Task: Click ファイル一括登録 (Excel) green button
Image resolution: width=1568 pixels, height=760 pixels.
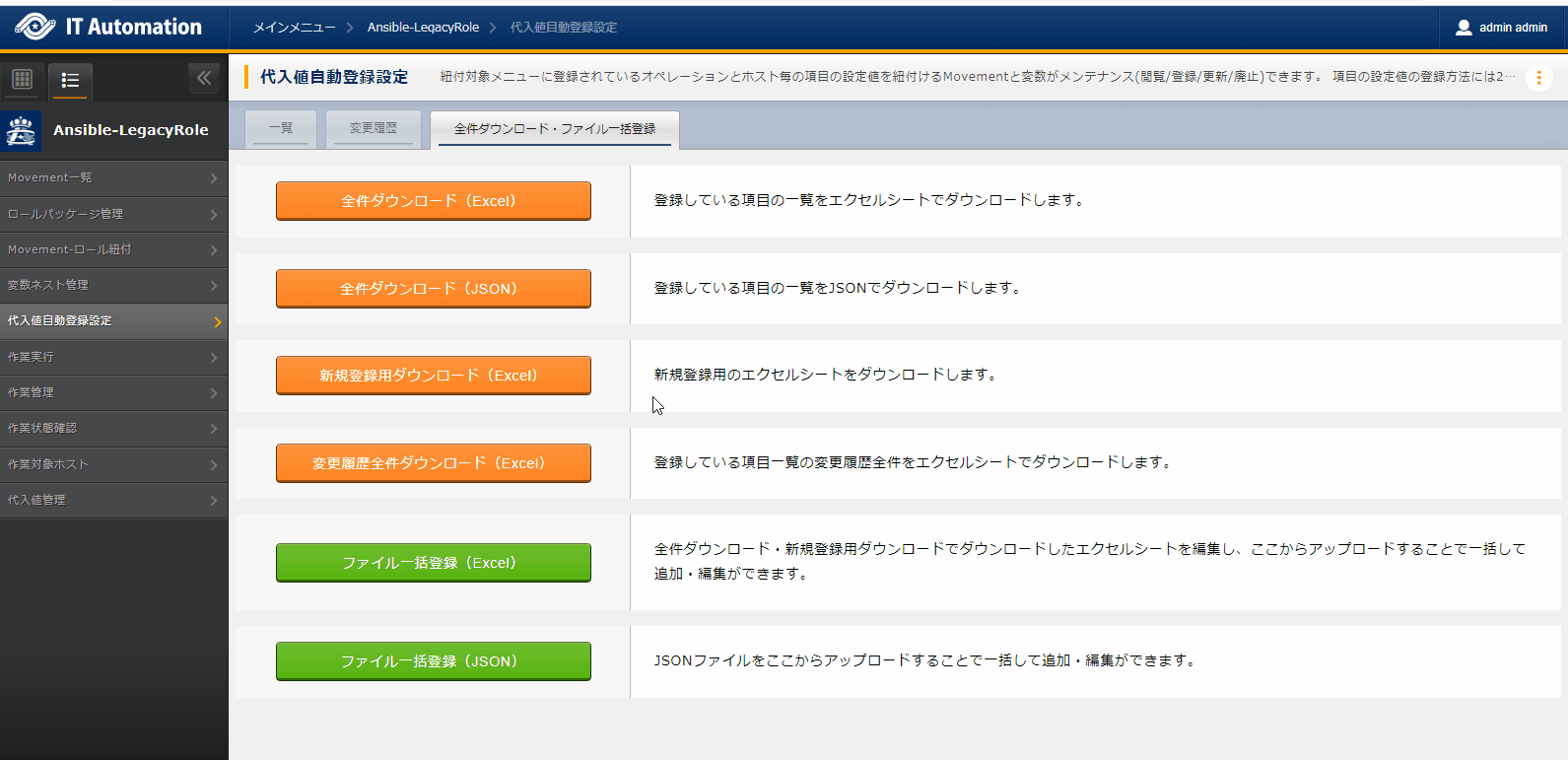Action: click(x=433, y=563)
